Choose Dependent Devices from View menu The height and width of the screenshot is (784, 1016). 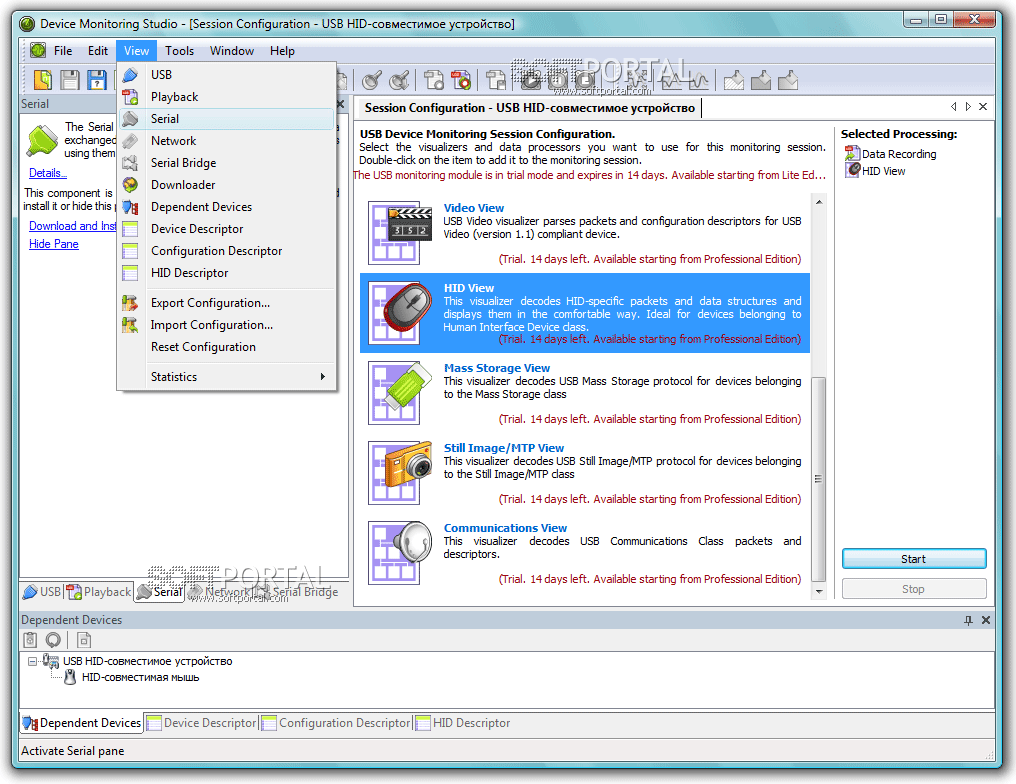(x=227, y=207)
